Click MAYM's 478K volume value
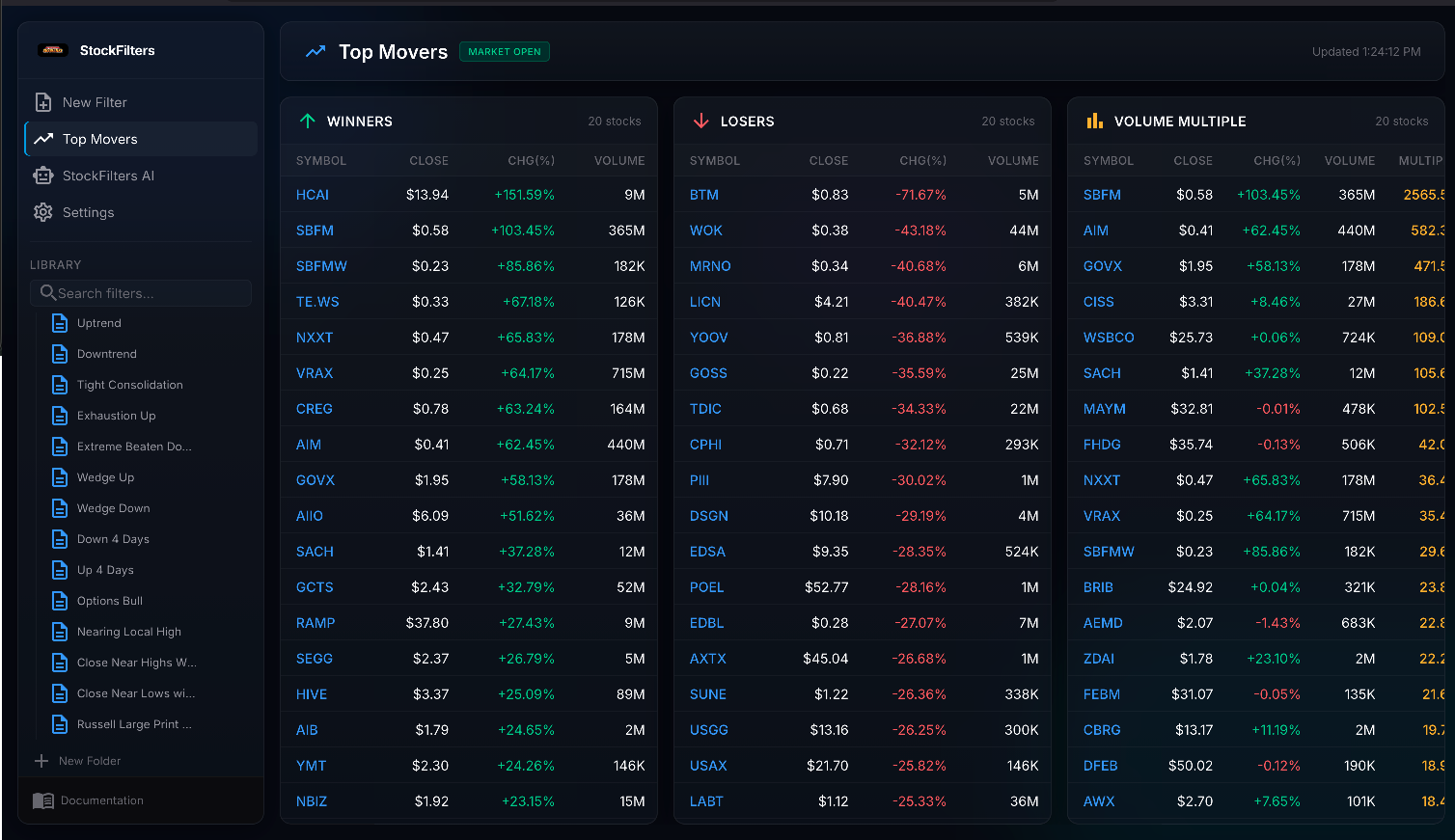This screenshot has height=840, width=1455. (x=1359, y=409)
